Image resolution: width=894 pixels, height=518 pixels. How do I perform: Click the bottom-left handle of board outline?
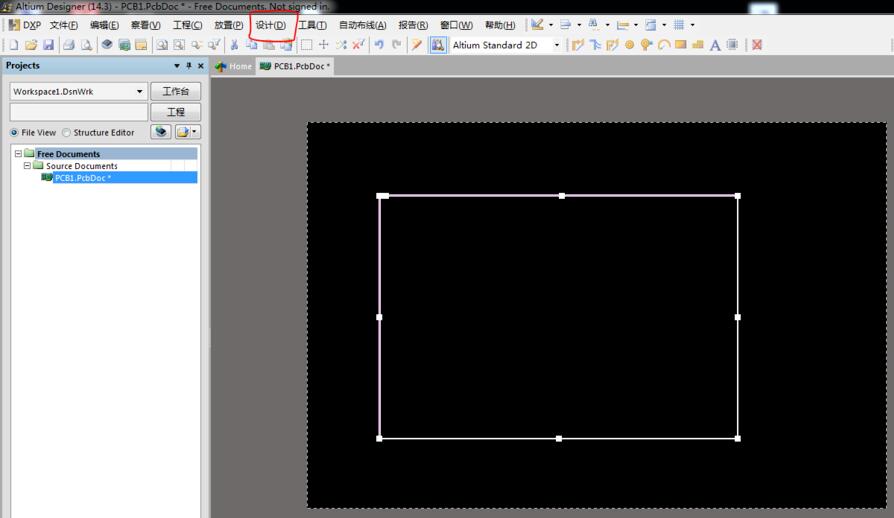pyautogui.click(x=379, y=438)
